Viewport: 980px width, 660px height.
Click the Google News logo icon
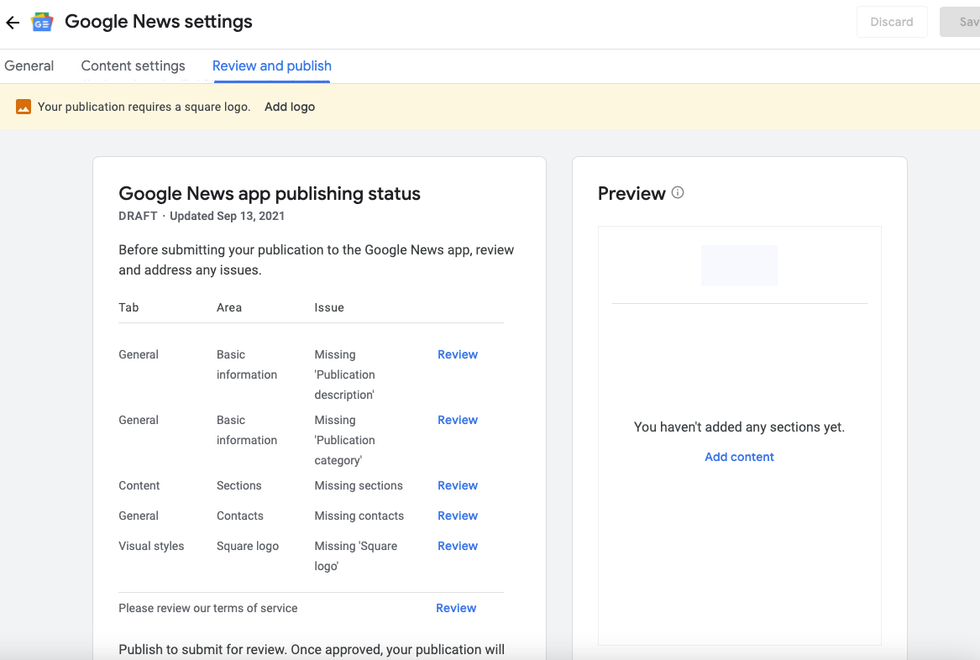tap(42, 22)
